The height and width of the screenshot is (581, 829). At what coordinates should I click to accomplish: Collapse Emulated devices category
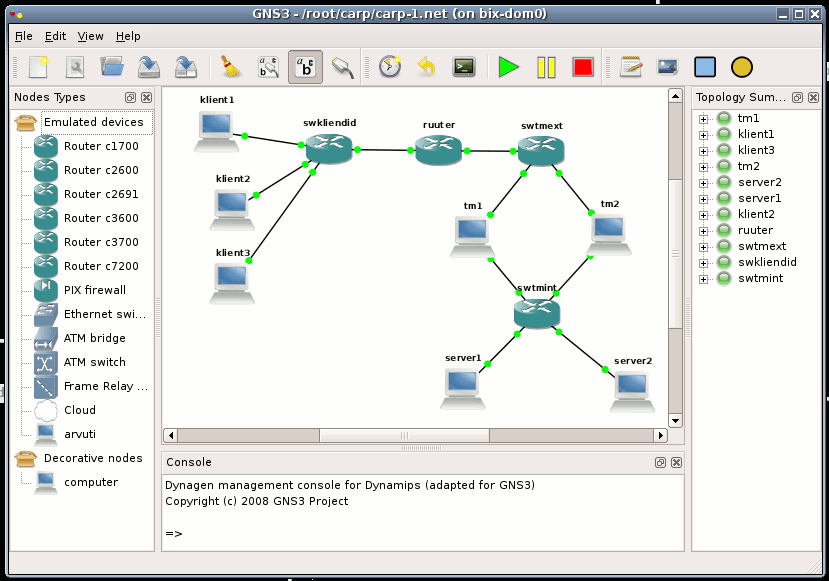pos(25,122)
